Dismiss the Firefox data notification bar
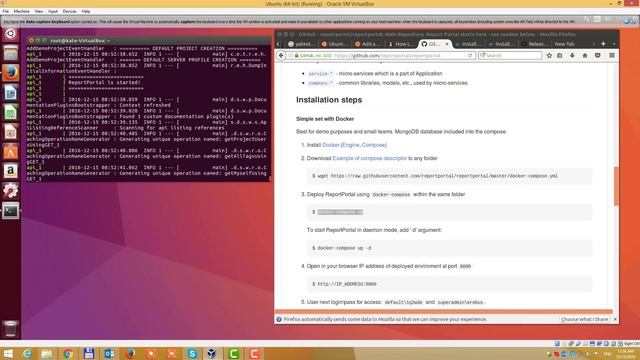The width and height of the screenshot is (640, 360). (x=615, y=319)
